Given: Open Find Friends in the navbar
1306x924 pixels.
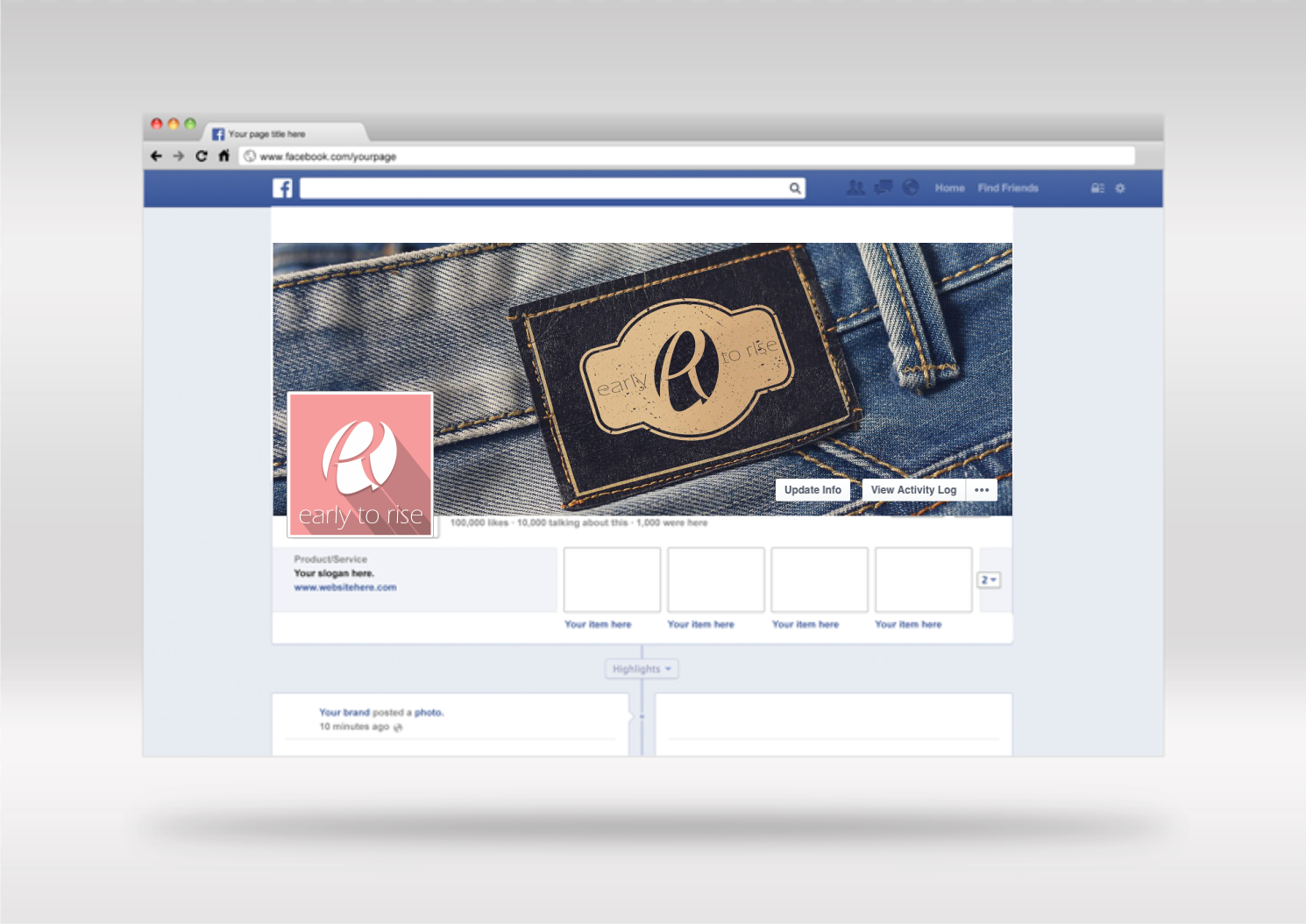Looking at the screenshot, I should (x=1008, y=188).
